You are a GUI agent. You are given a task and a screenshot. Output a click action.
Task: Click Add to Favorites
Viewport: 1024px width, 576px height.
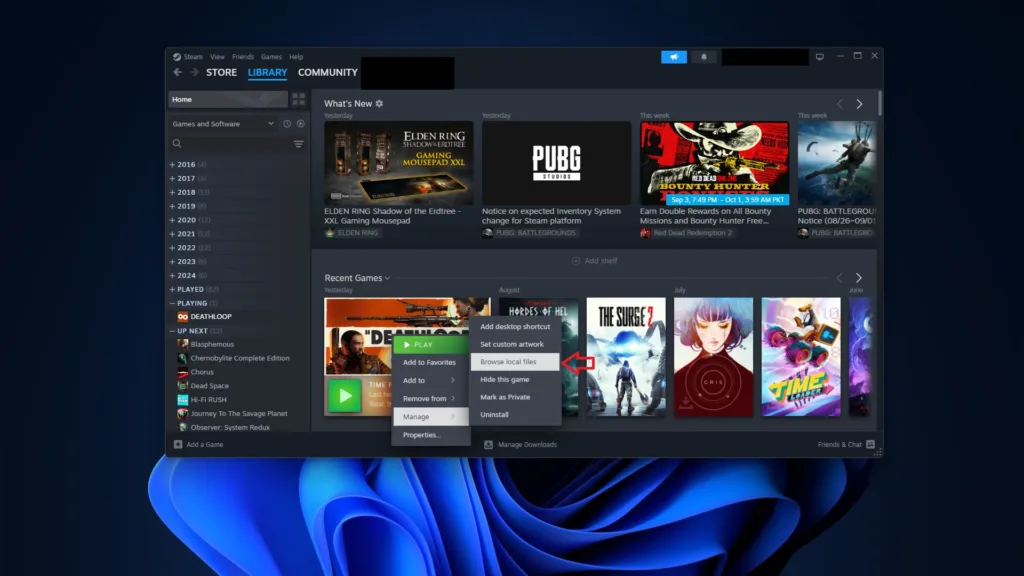point(430,362)
